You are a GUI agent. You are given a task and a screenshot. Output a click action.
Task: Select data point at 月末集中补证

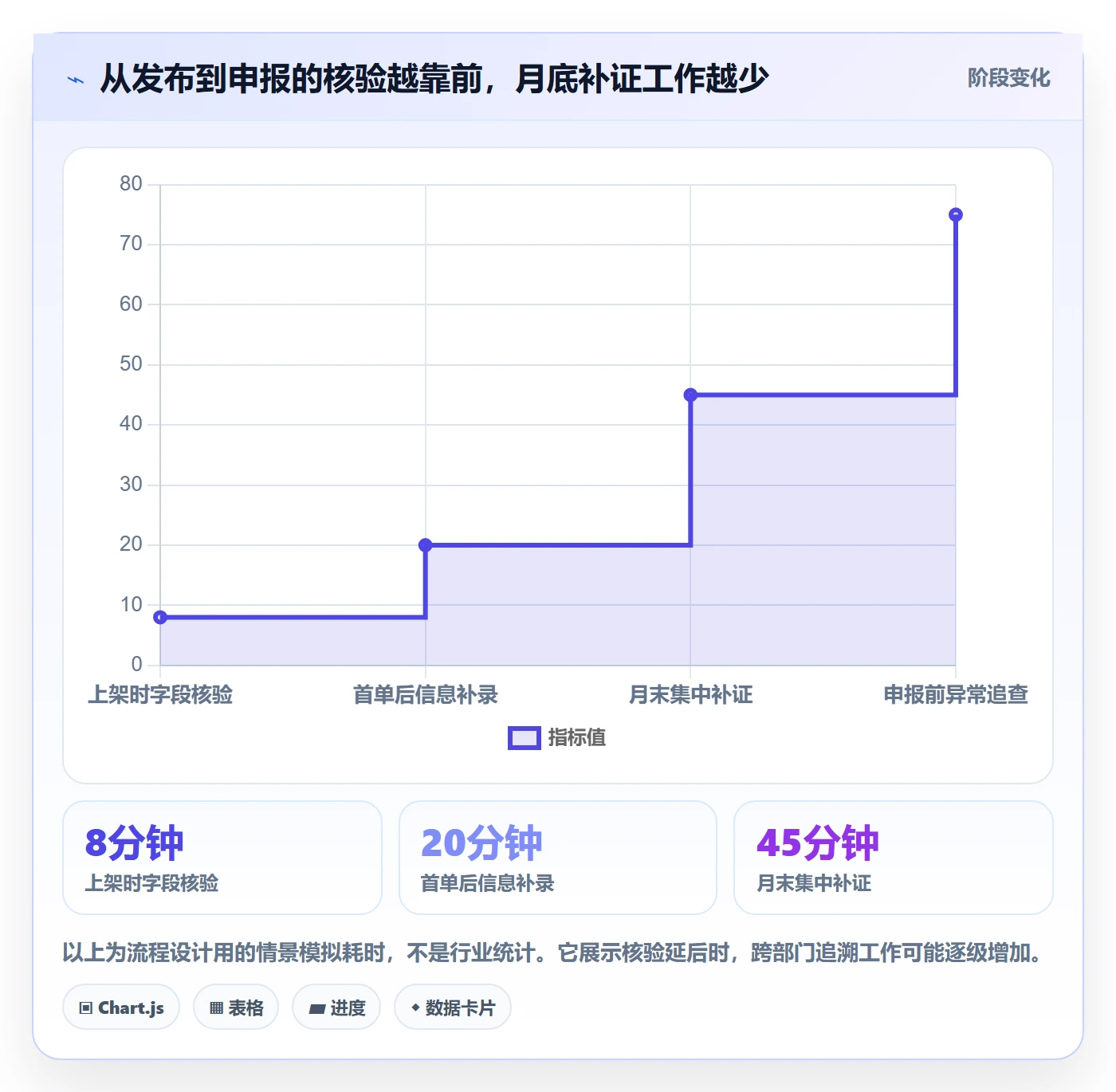point(691,395)
